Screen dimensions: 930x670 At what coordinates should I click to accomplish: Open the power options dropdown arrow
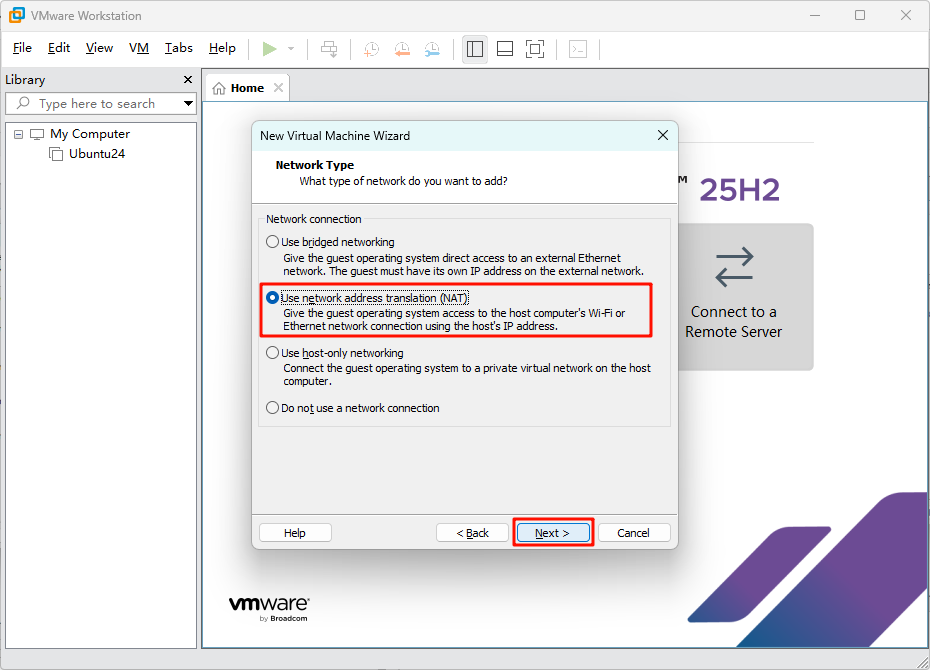291,49
